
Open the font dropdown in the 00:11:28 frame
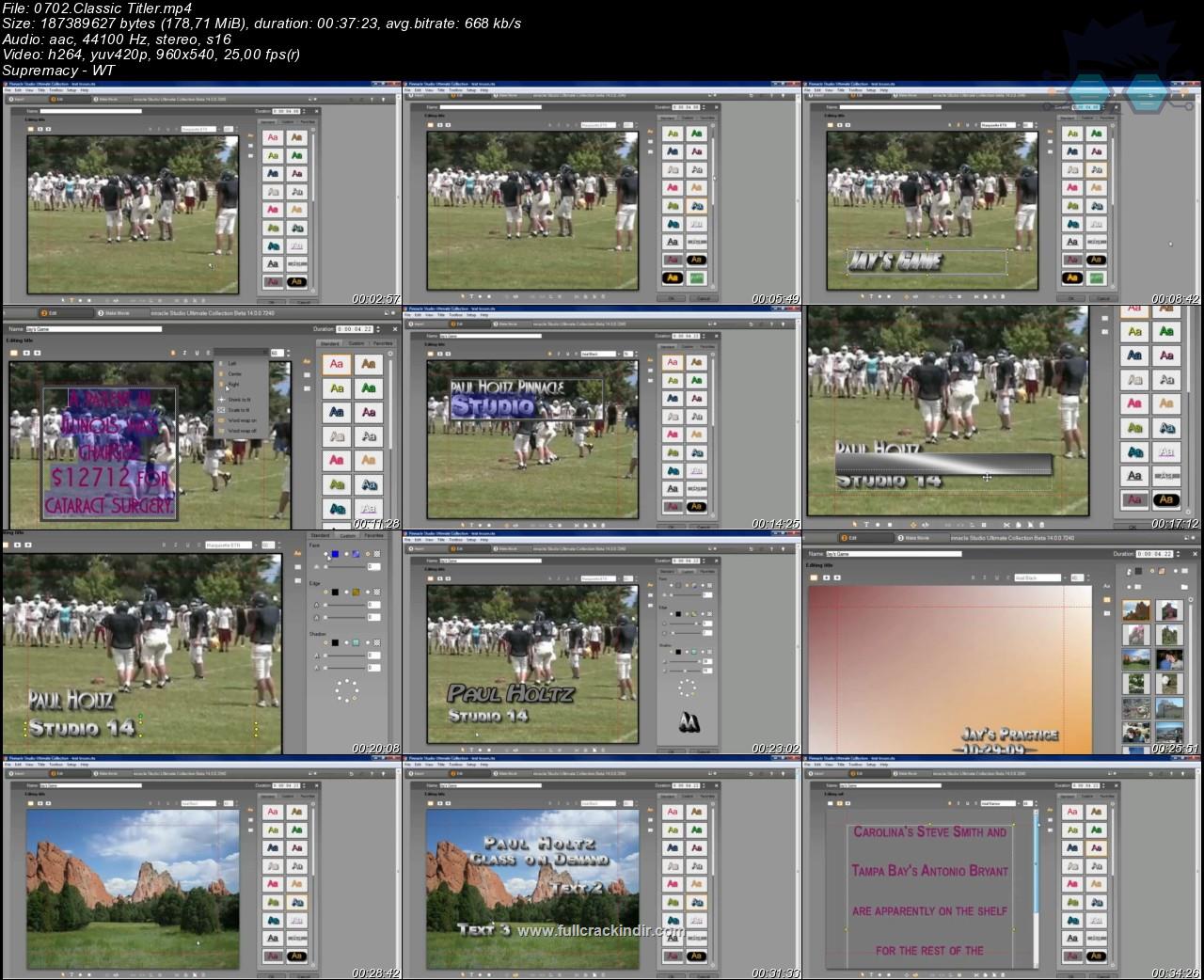click(241, 352)
